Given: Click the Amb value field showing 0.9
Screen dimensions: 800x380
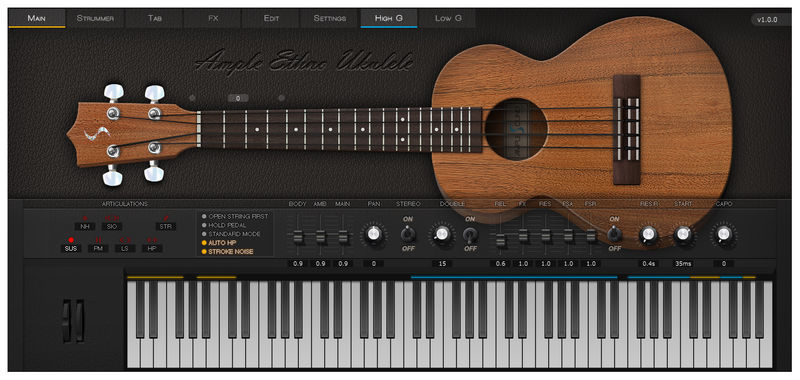Looking at the screenshot, I should [320, 264].
